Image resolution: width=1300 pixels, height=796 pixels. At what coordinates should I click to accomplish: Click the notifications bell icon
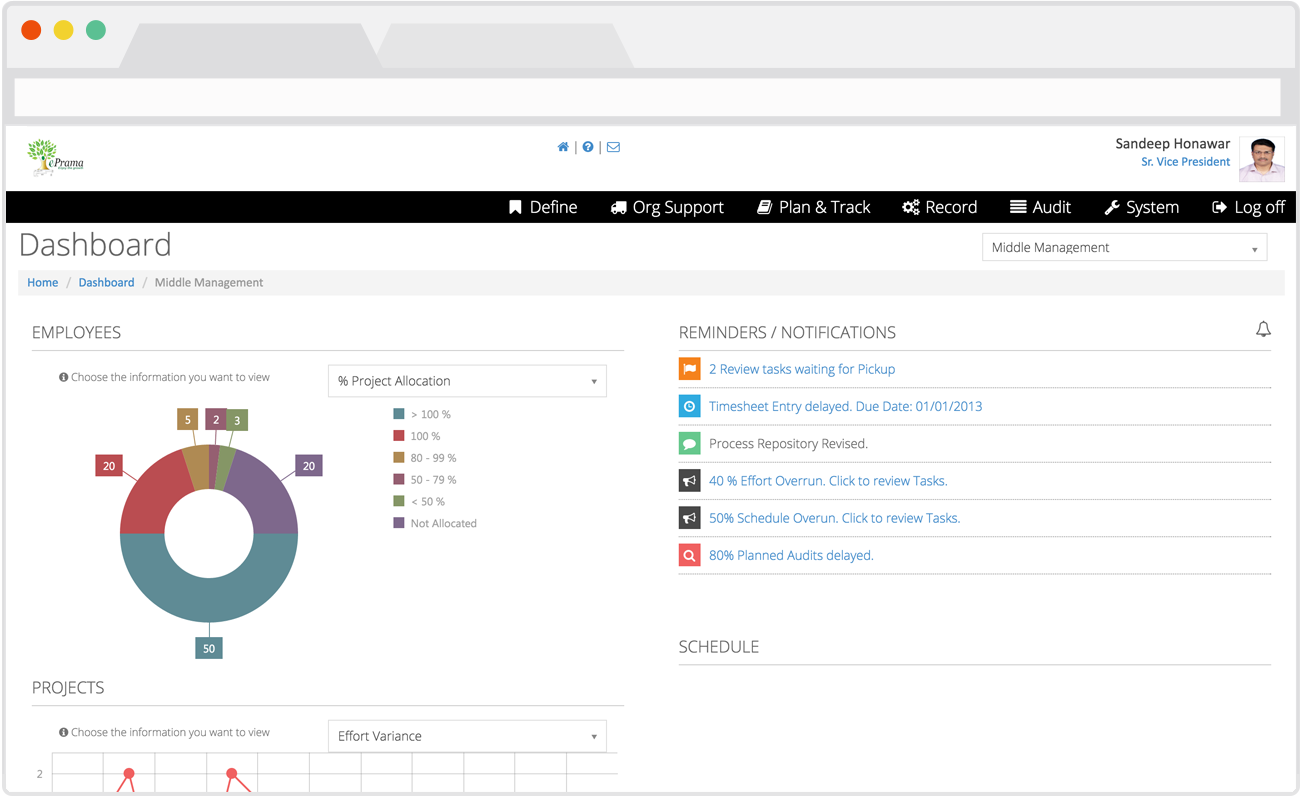(x=1263, y=330)
